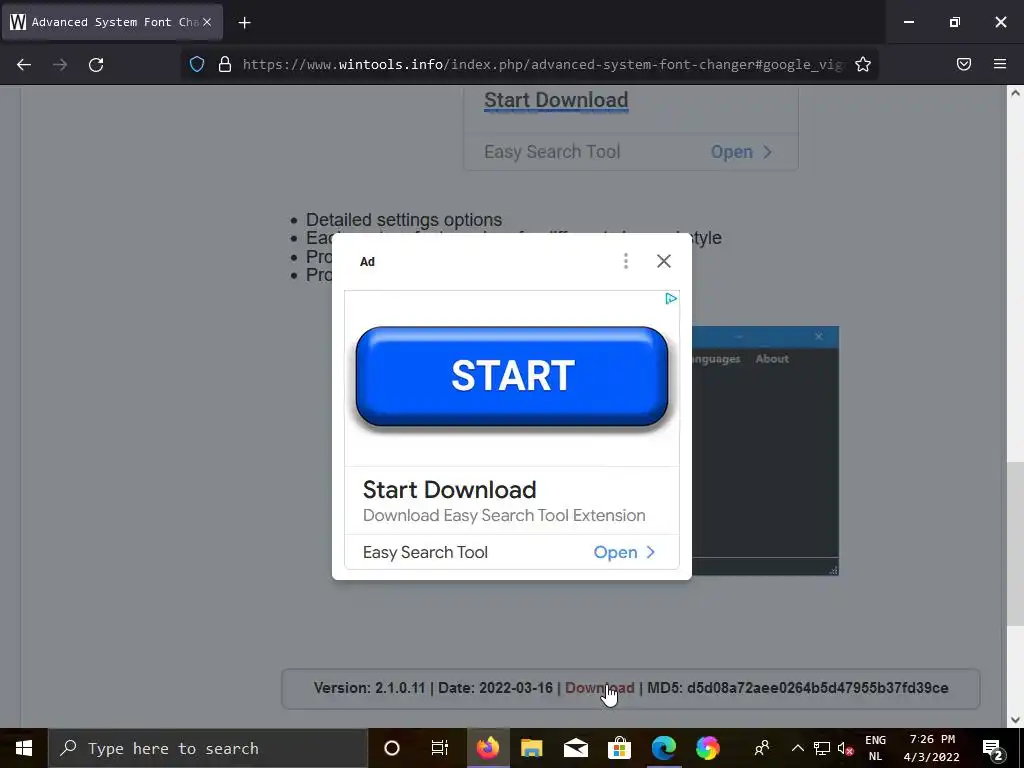This screenshot has height=768, width=1024.
Task: Click 'Easy Search Tool' label in popup ad
Action: pyautogui.click(x=425, y=552)
